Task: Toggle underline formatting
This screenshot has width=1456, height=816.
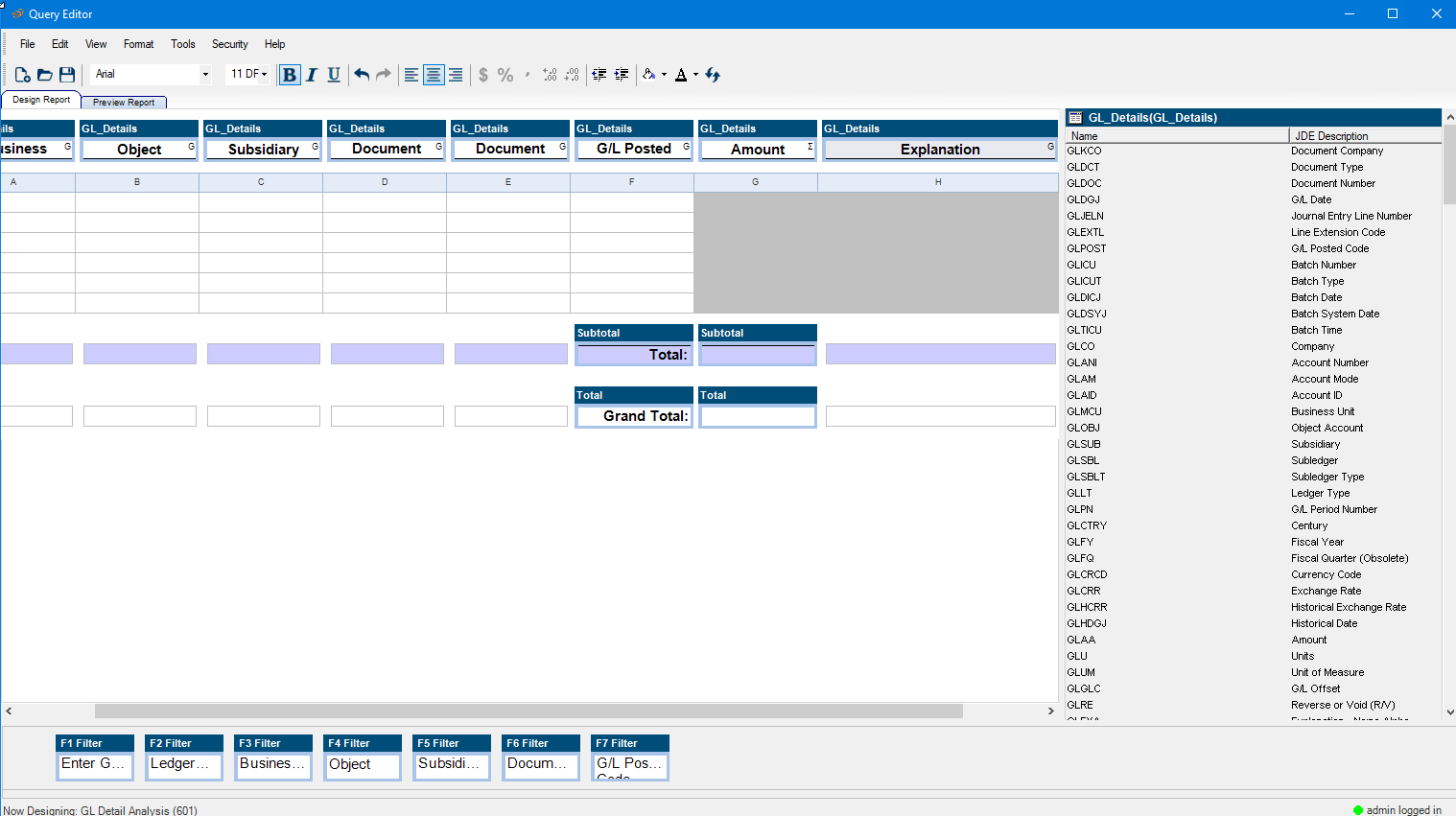Action: pyautogui.click(x=333, y=75)
